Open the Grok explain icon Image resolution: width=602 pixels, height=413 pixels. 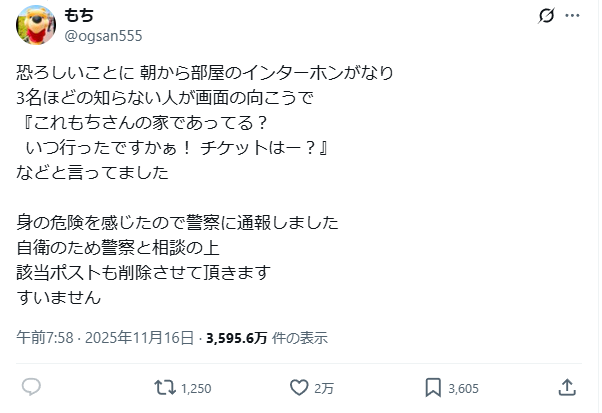[x=546, y=16]
